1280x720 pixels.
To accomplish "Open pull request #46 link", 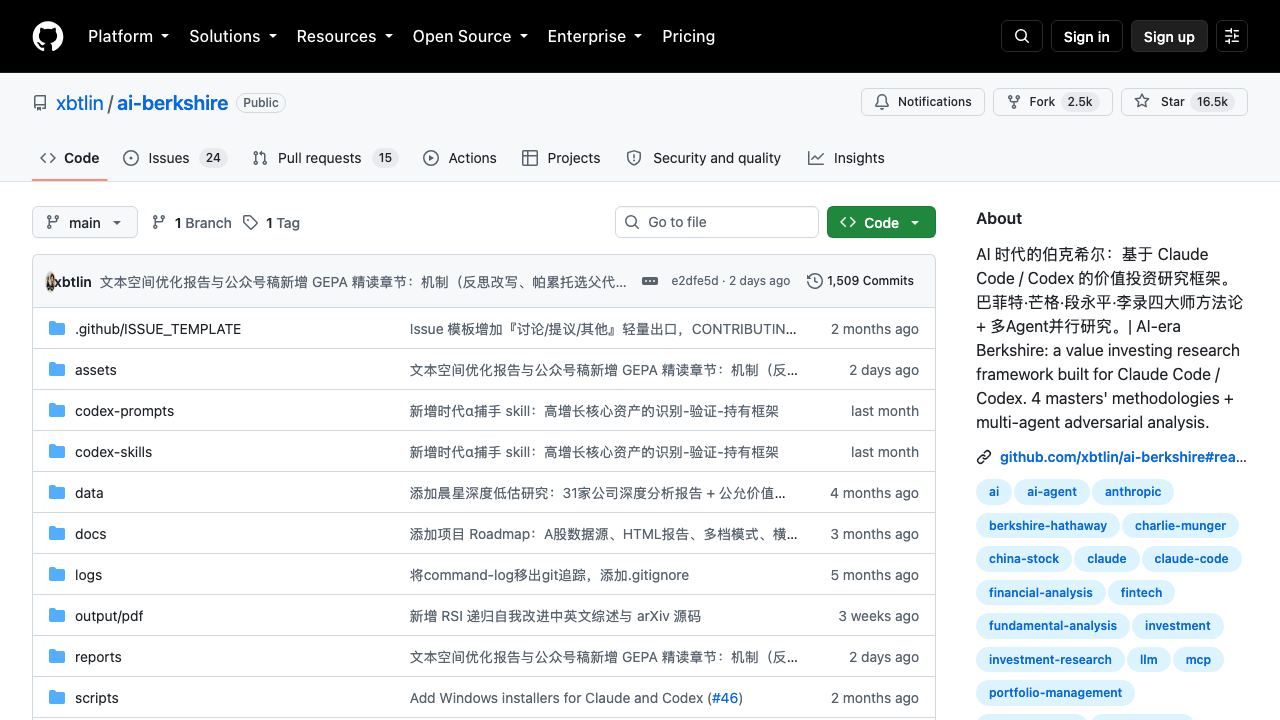I will coord(725,698).
